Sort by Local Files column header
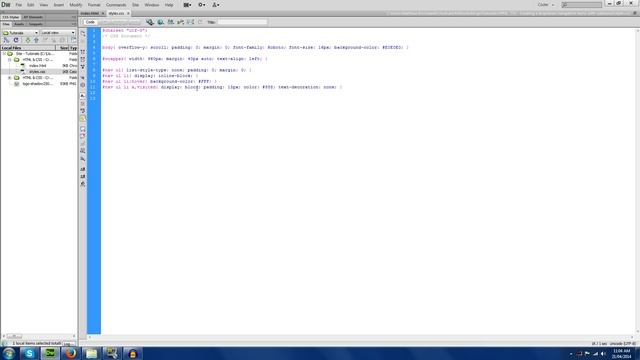This screenshot has height=360, width=640. pos(28,48)
